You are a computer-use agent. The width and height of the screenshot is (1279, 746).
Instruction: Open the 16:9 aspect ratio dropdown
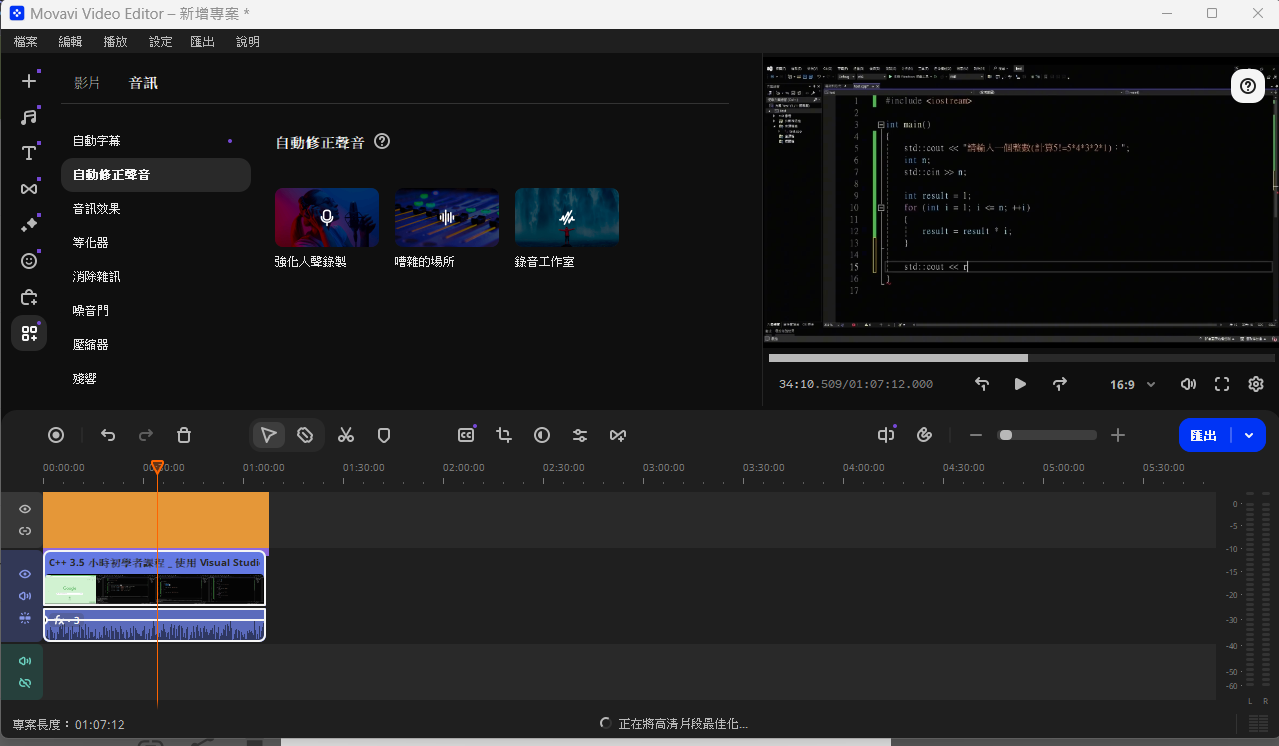(x=1132, y=384)
